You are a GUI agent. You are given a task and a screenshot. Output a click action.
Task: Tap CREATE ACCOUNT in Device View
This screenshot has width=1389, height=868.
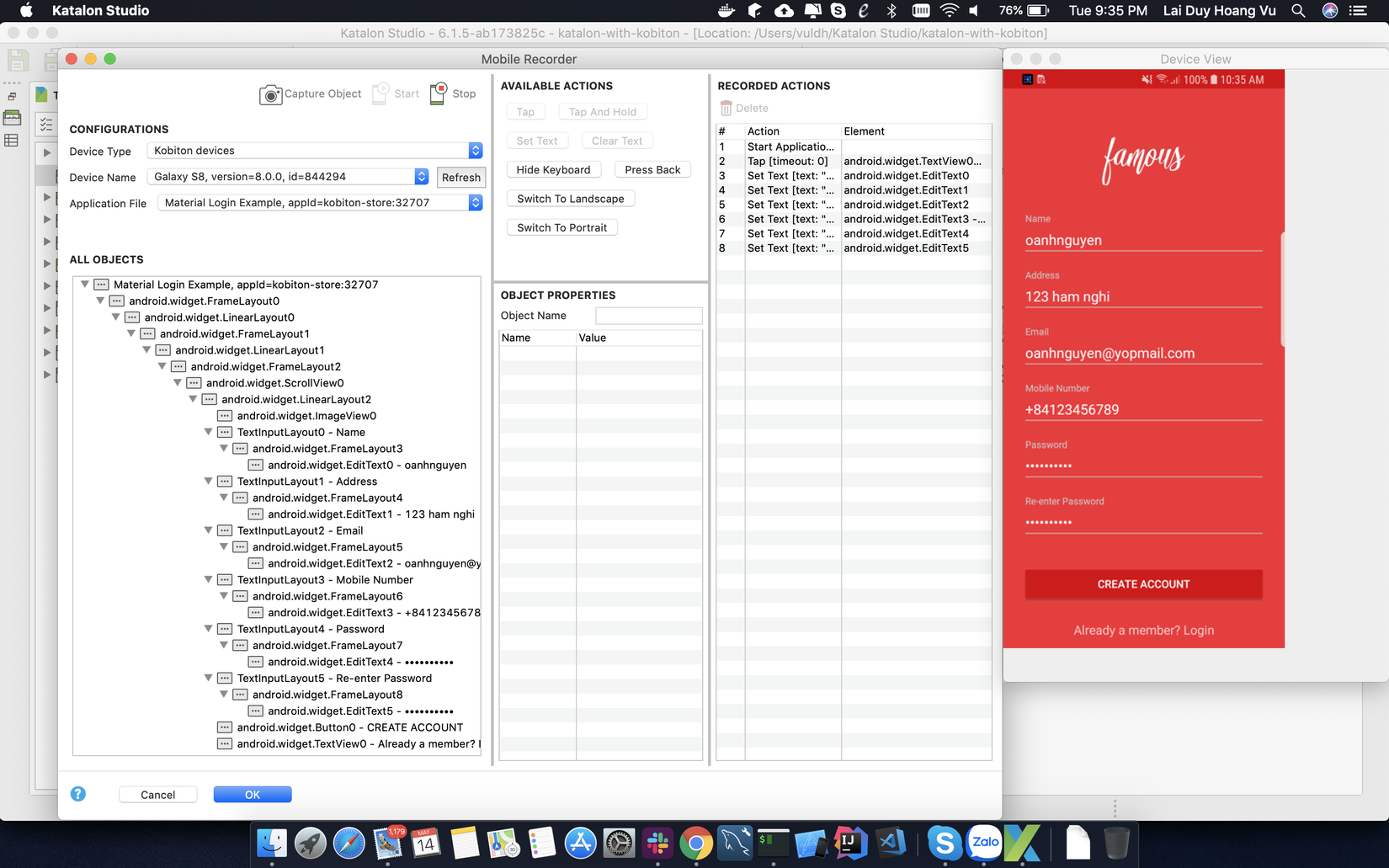(1143, 584)
